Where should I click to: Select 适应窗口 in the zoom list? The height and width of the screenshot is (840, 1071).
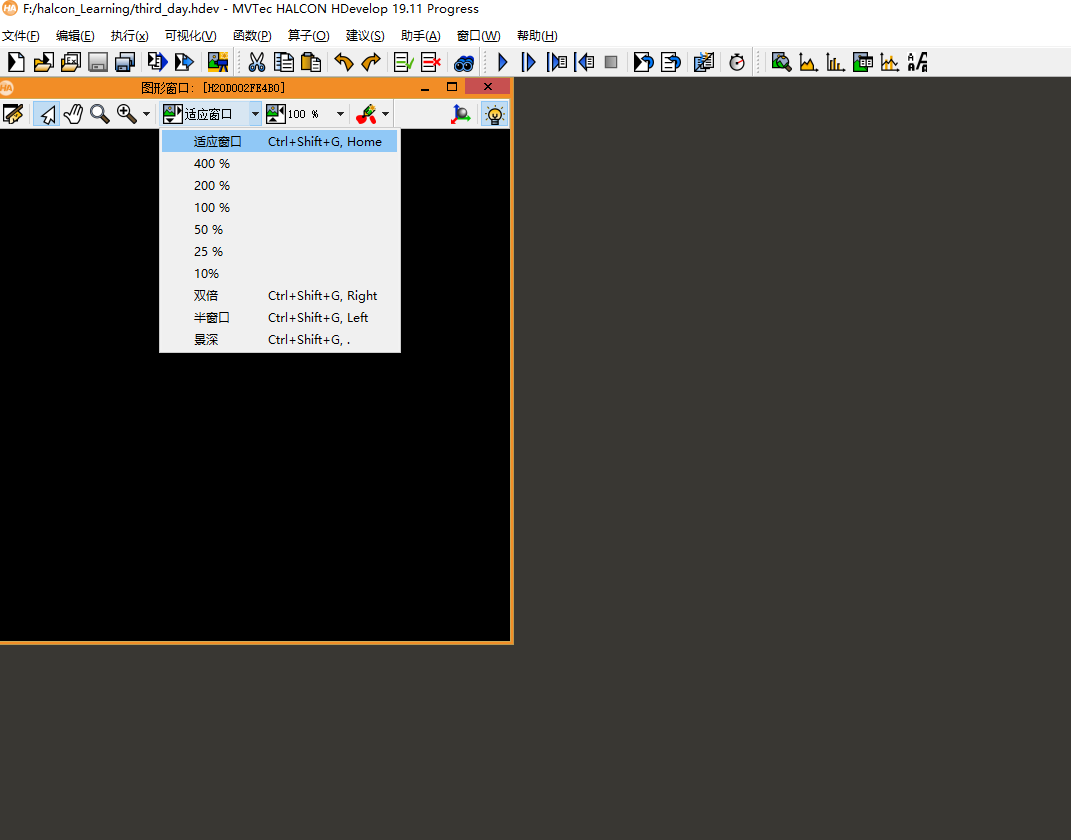click(x=279, y=141)
